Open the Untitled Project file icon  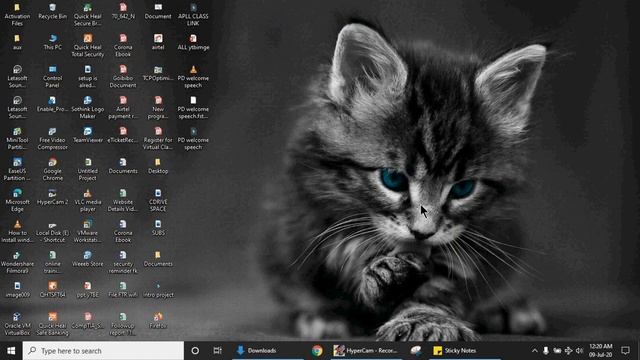point(88,169)
